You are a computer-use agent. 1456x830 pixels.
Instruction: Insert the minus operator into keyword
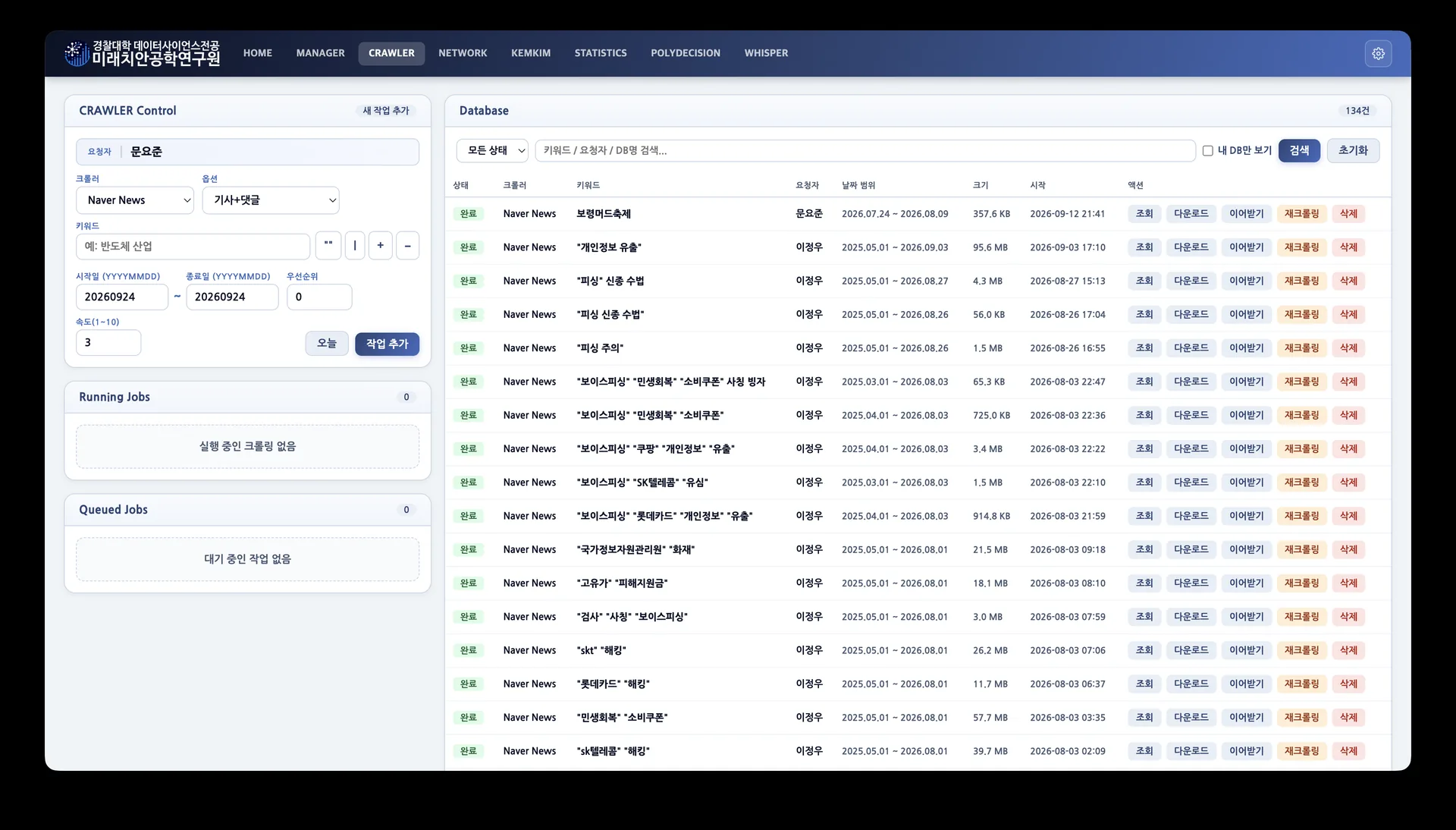coord(407,245)
